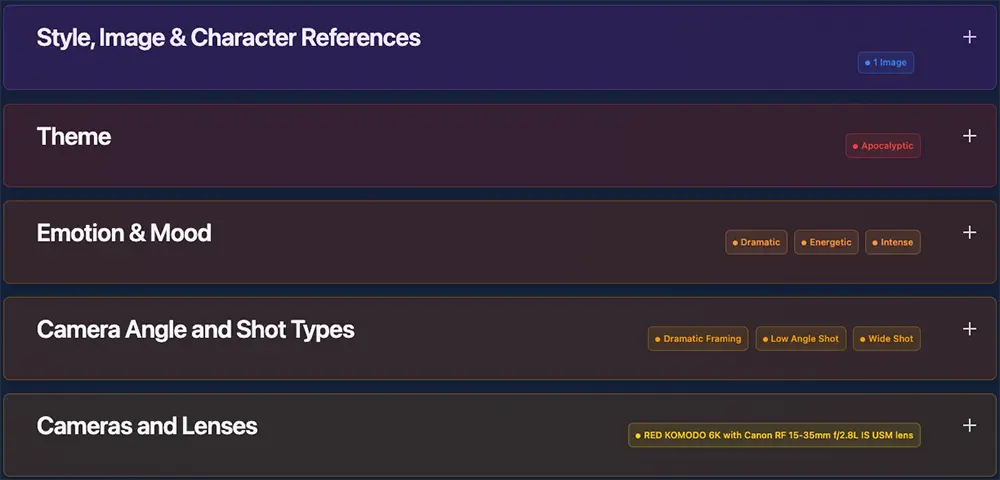Screen dimensions: 1000x480
Task: Expand Style, Image & Character References plus icon
Action: [x=969, y=38]
